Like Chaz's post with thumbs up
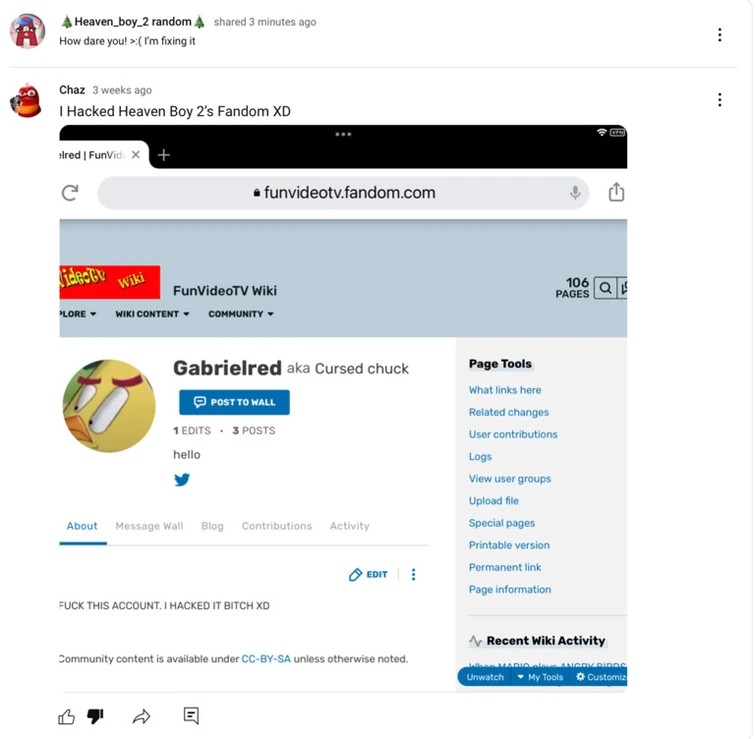This screenshot has height=739, width=755. [66, 717]
